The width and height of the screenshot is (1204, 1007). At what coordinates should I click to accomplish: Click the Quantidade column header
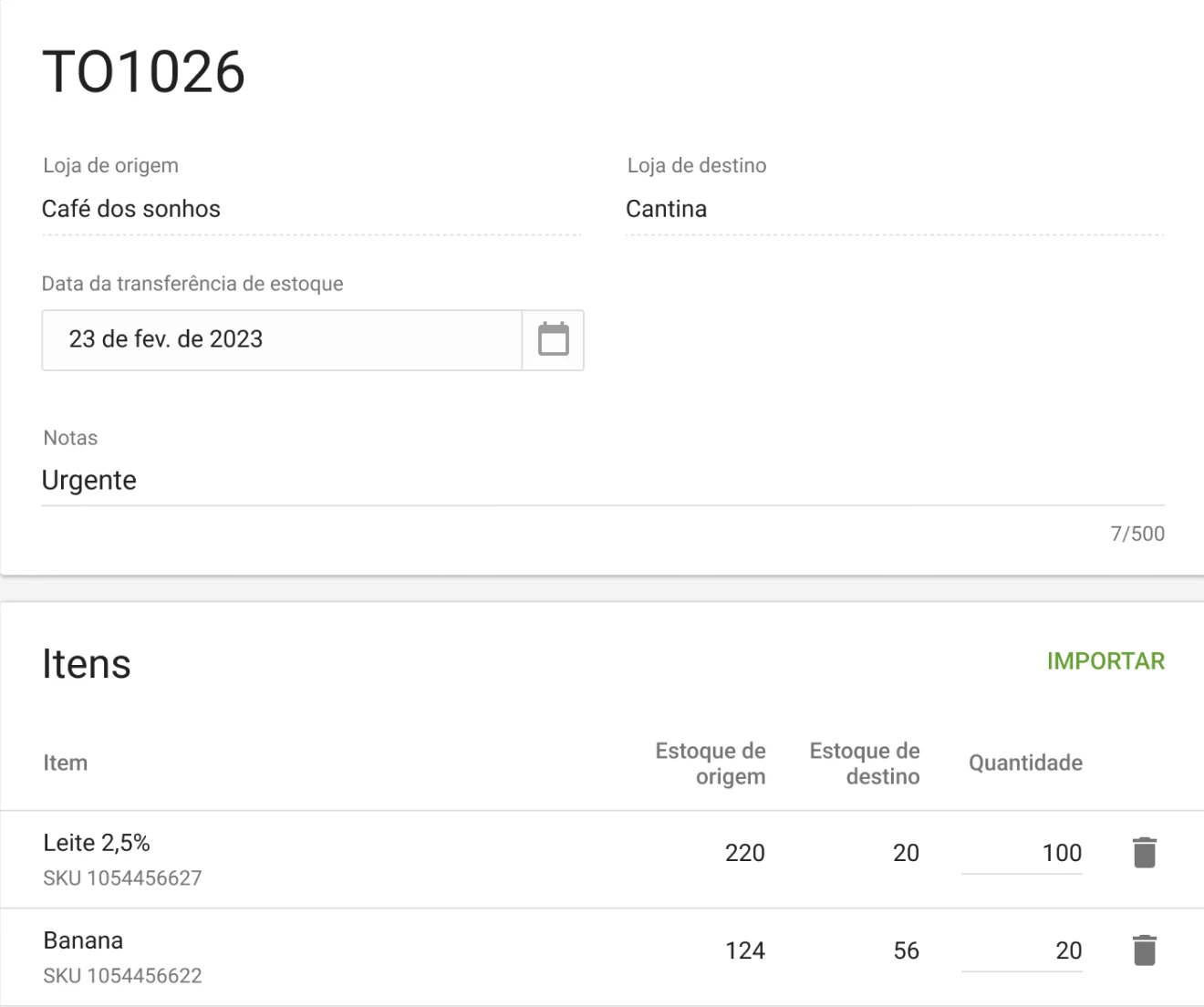click(x=1025, y=763)
